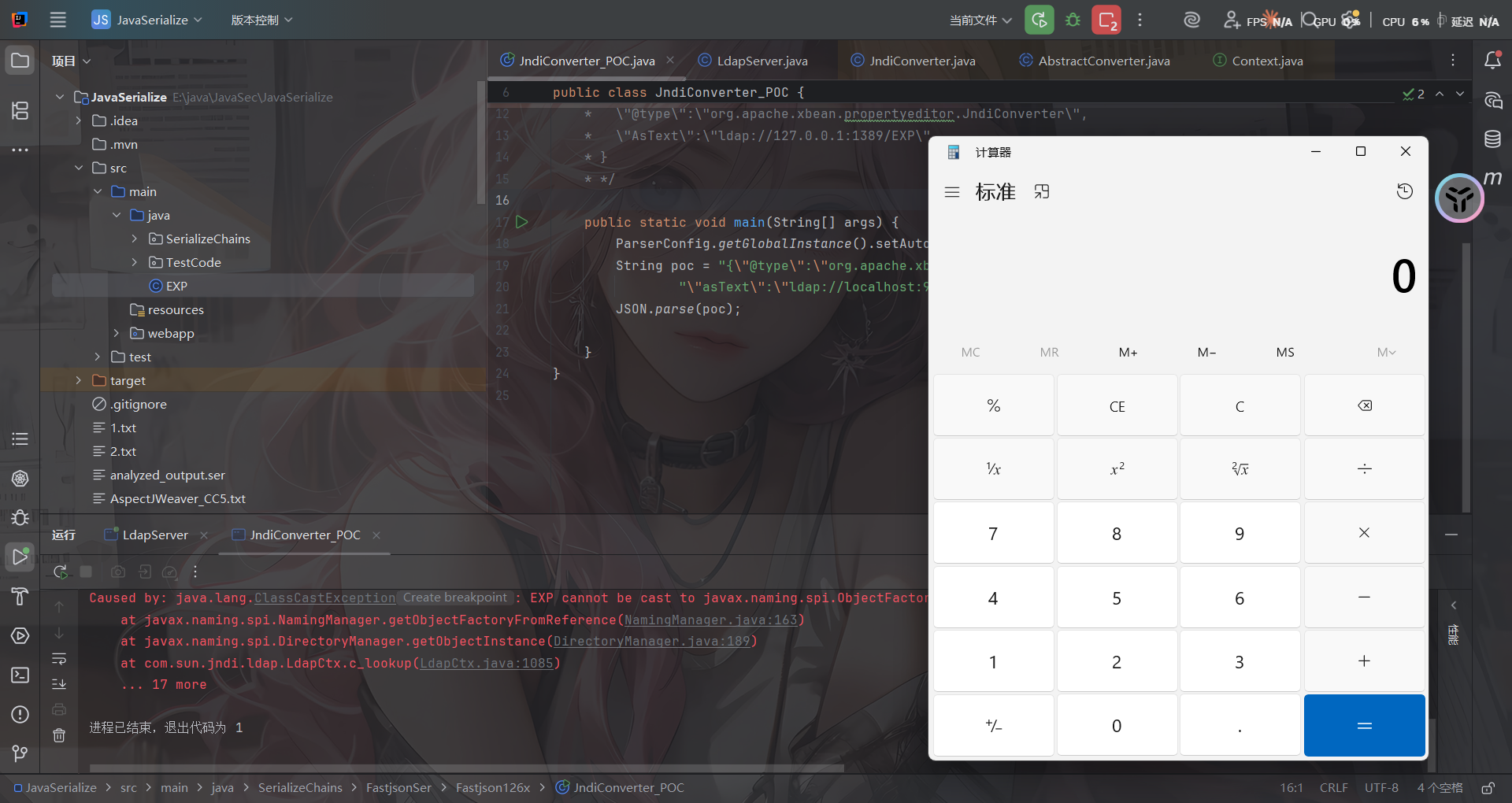
Task: Open the Terminal tool window
Action: (x=20, y=675)
